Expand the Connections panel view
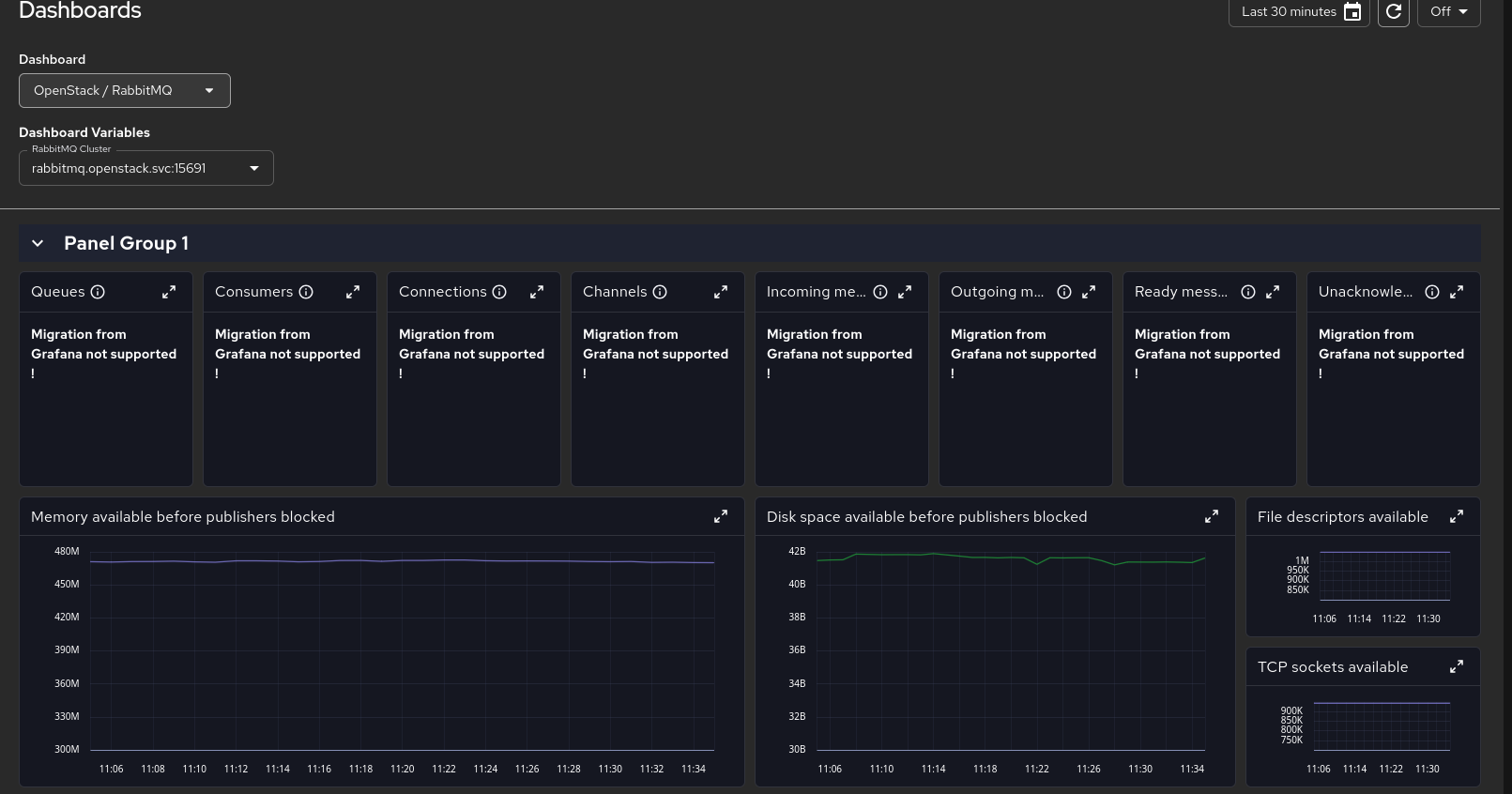Image resolution: width=1512 pixels, height=794 pixels. (537, 292)
